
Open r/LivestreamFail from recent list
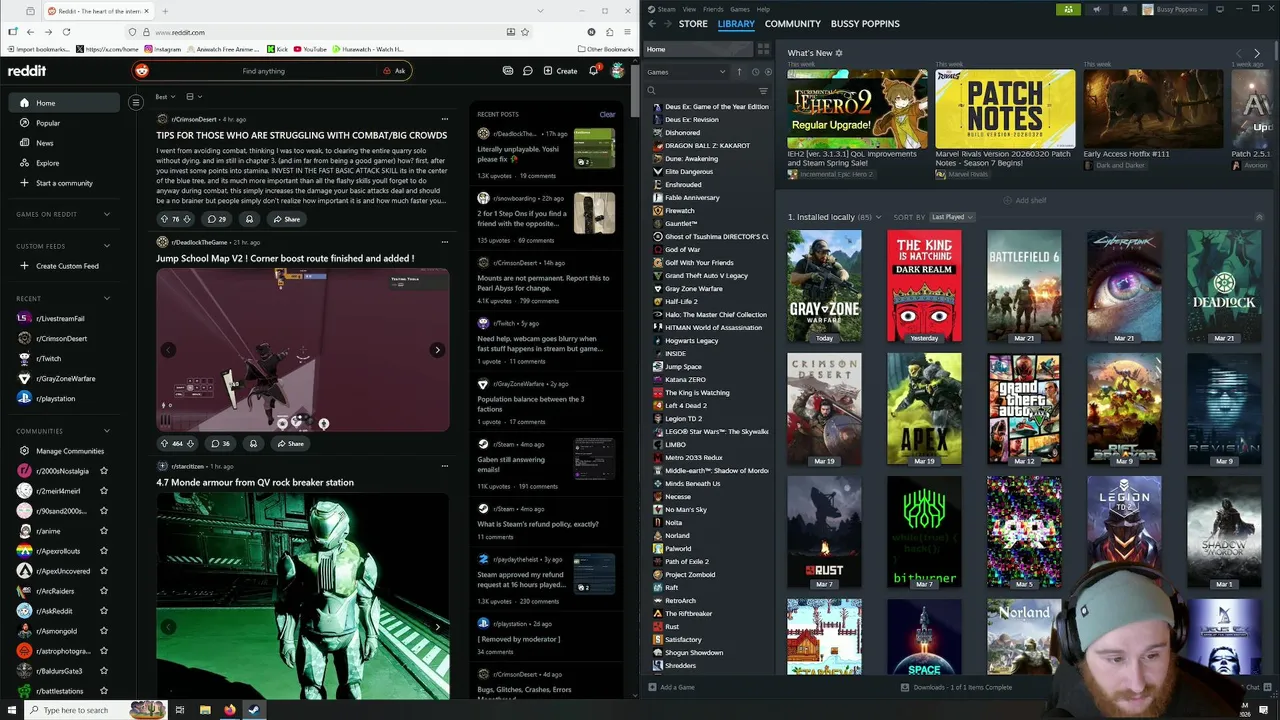click(x=60, y=318)
